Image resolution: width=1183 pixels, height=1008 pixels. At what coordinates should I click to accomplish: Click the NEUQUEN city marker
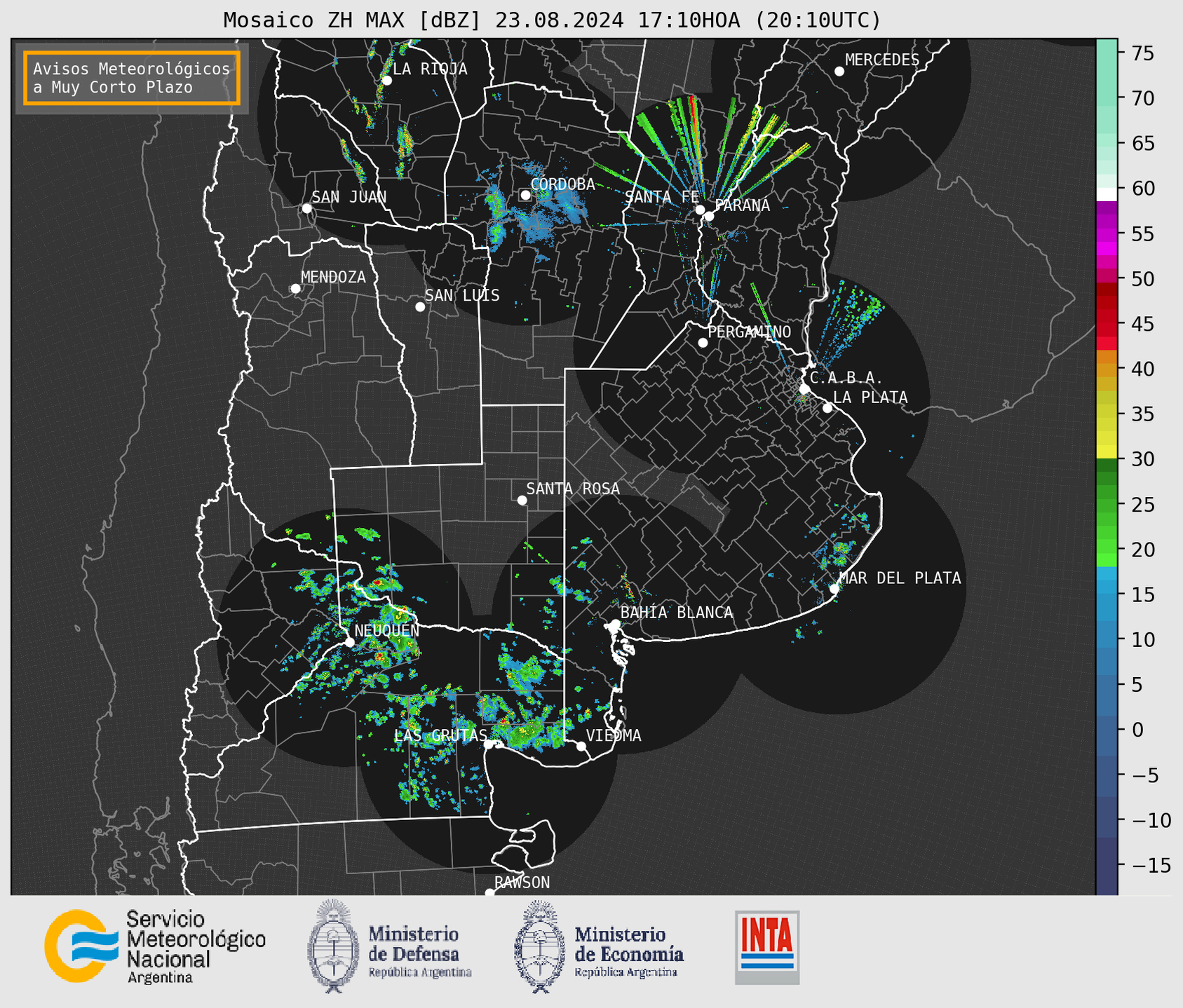349,642
